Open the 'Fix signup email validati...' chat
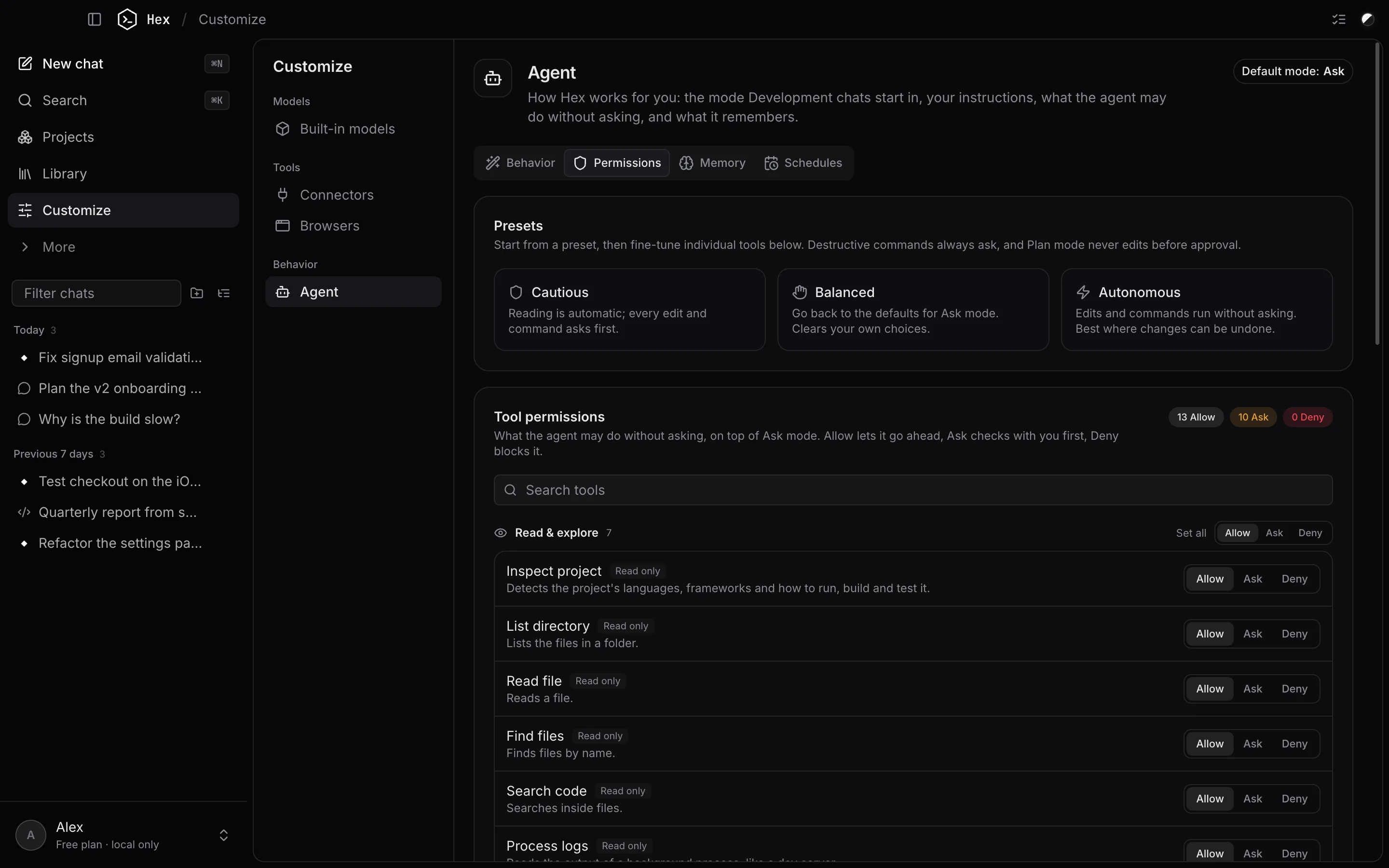Screen dimensions: 1389x868 (x=123, y=358)
